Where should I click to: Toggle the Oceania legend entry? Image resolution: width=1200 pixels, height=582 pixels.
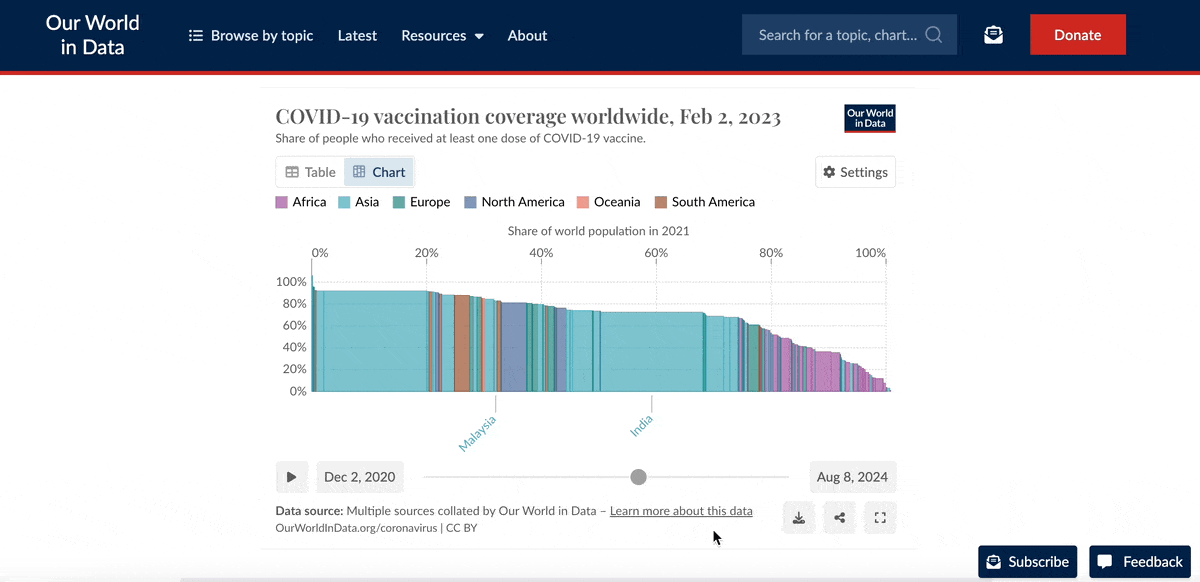(x=609, y=201)
